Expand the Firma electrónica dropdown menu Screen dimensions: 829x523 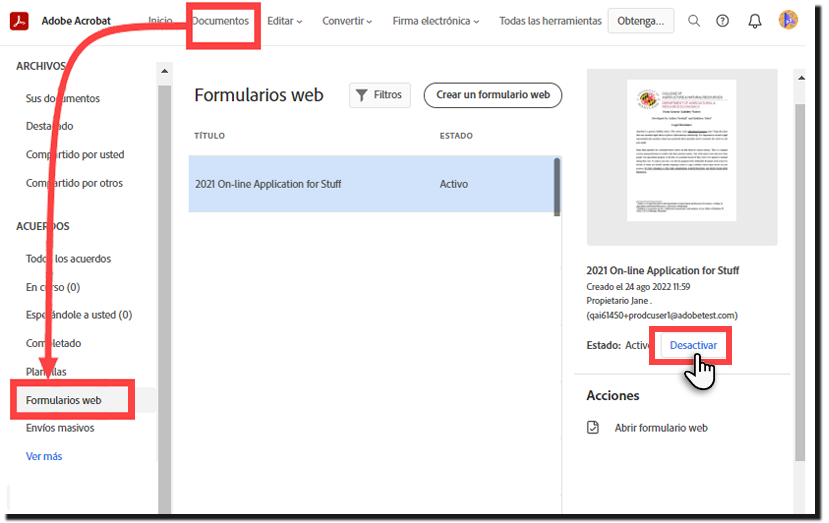[436, 21]
